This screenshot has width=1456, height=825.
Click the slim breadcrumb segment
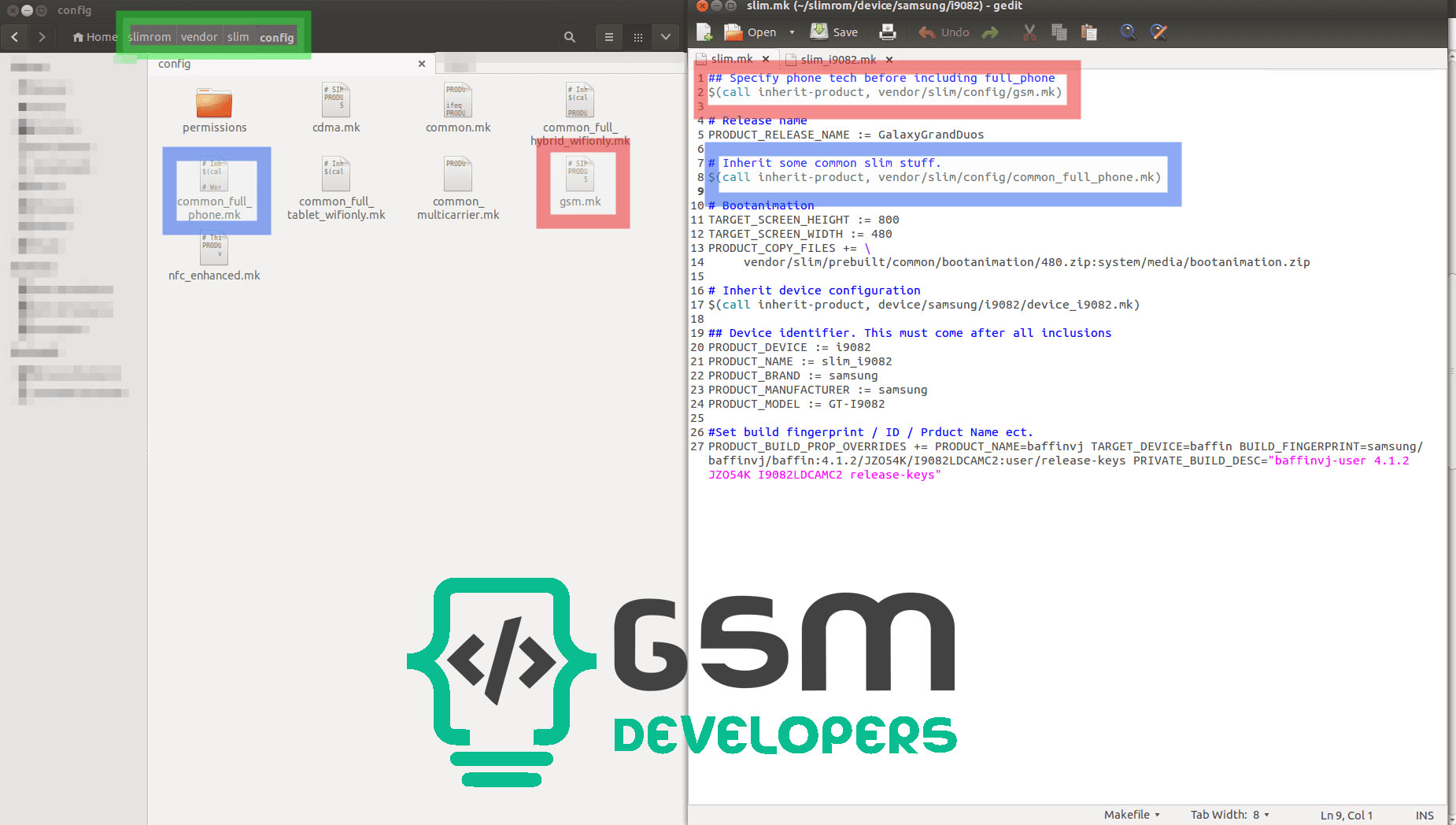(238, 37)
